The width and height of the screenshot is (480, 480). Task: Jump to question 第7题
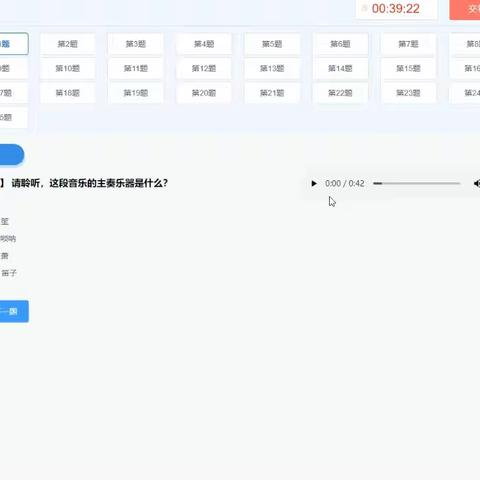pos(408,44)
